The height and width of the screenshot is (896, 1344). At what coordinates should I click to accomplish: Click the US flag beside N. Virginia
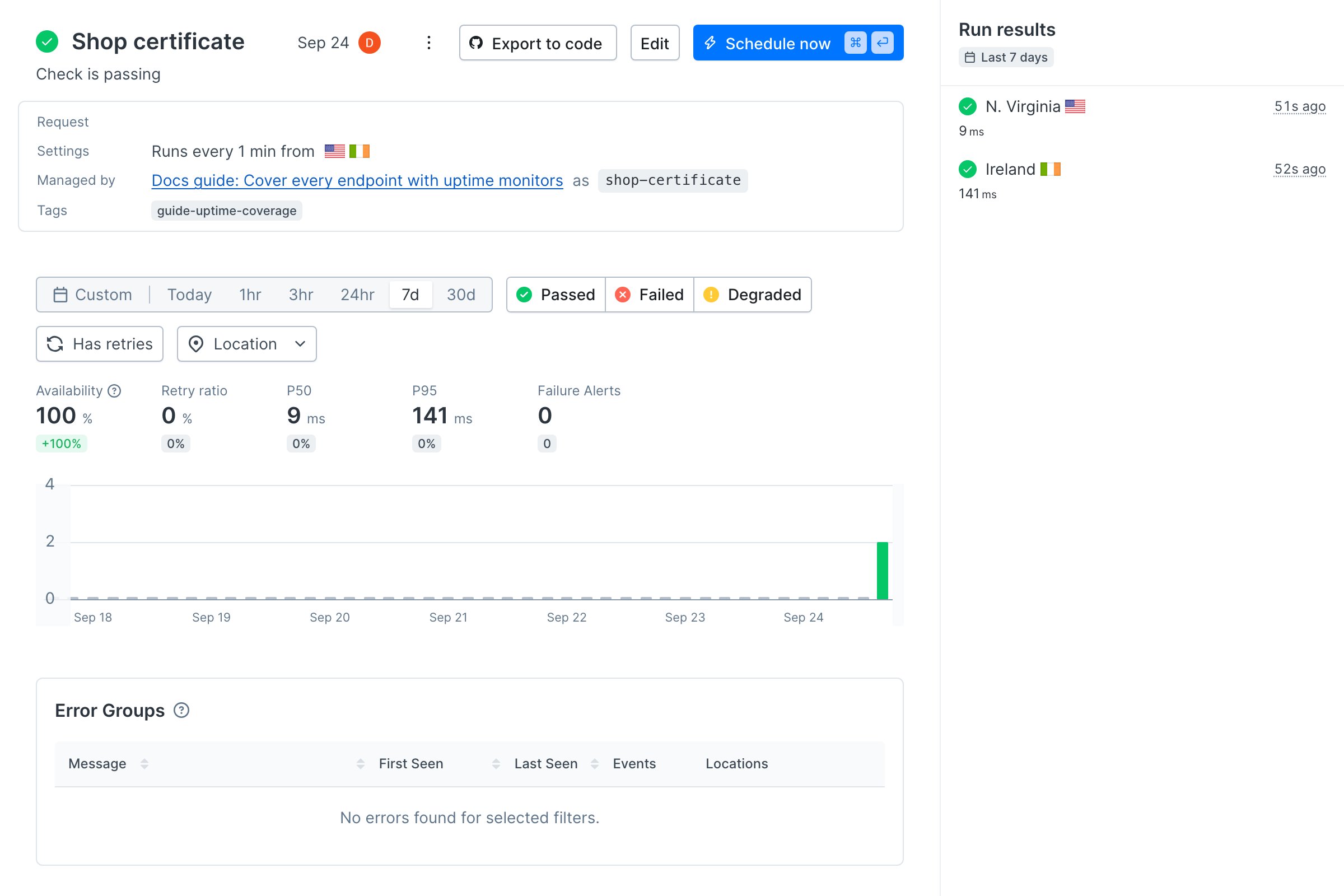coord(1075,106)
